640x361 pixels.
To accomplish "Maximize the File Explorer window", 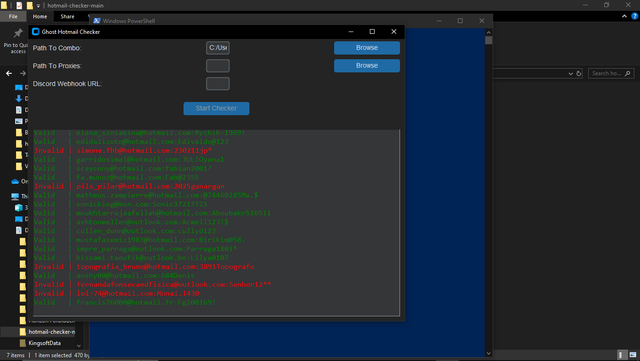I will [607, 5].
